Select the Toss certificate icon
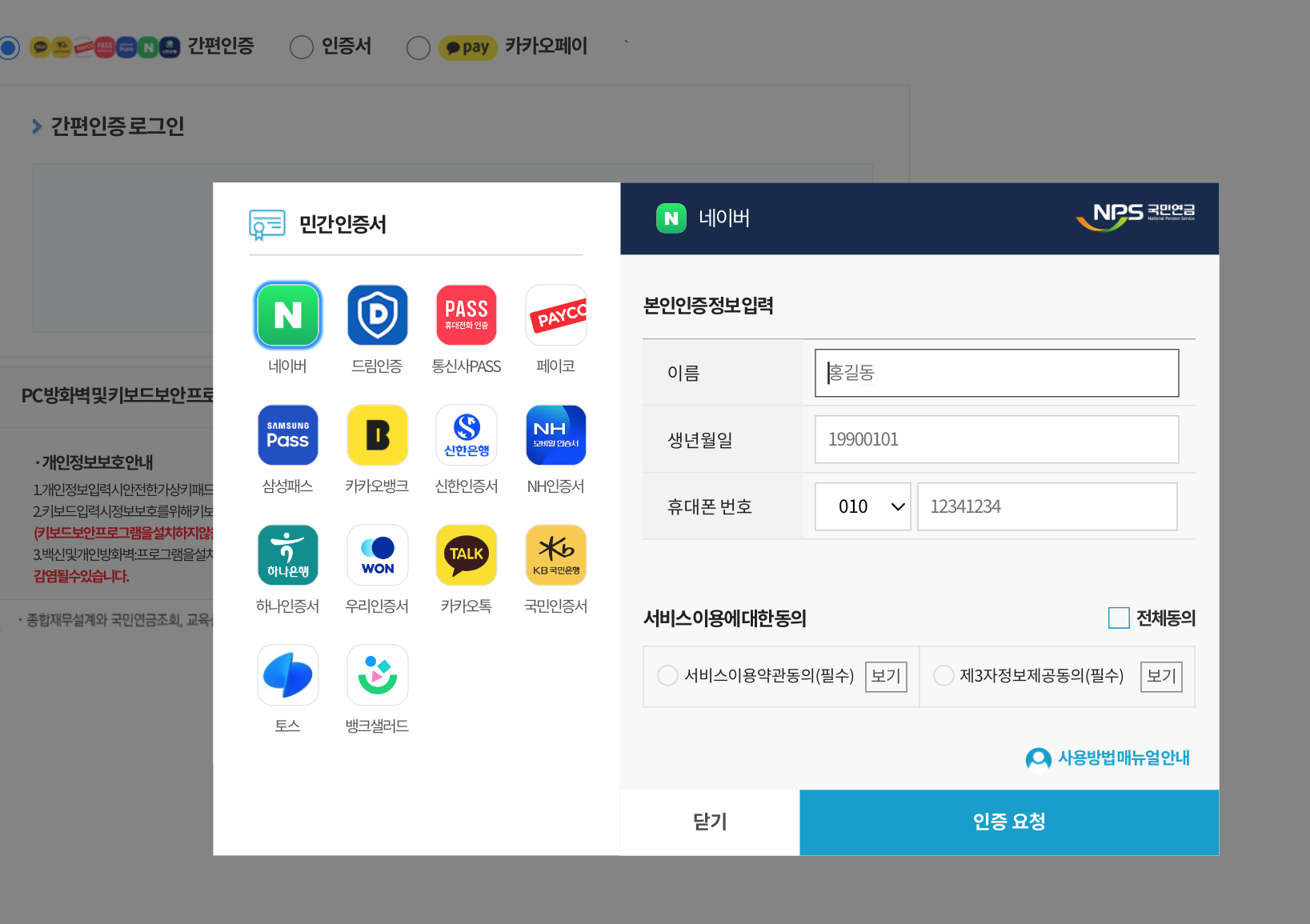 287,674
